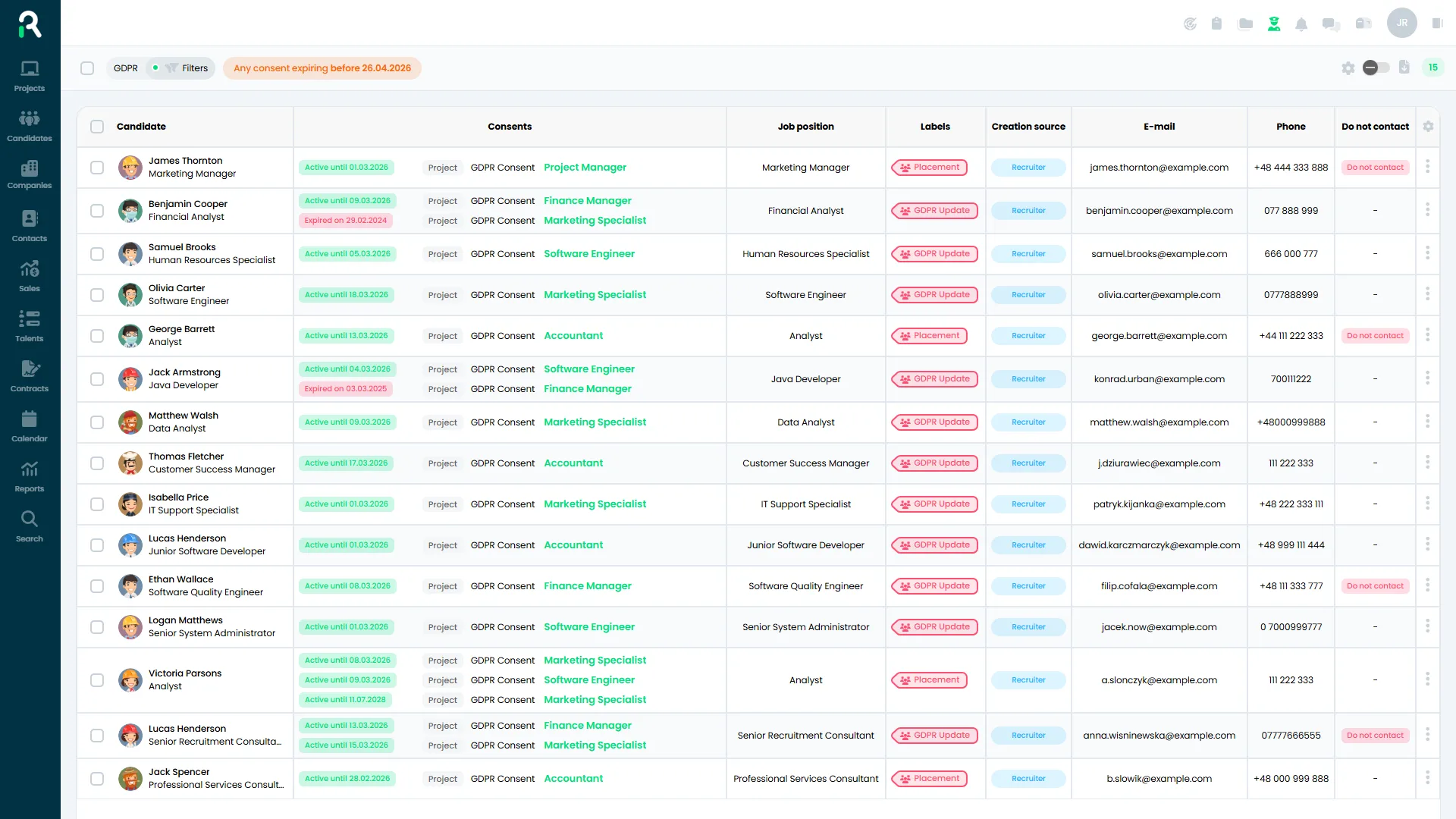Image resolution: width=1456 pixels, height=819 pixels.
Task: Tick the checkbox for James Thornton
Action: pyautogui.click(x=97, y=168)
